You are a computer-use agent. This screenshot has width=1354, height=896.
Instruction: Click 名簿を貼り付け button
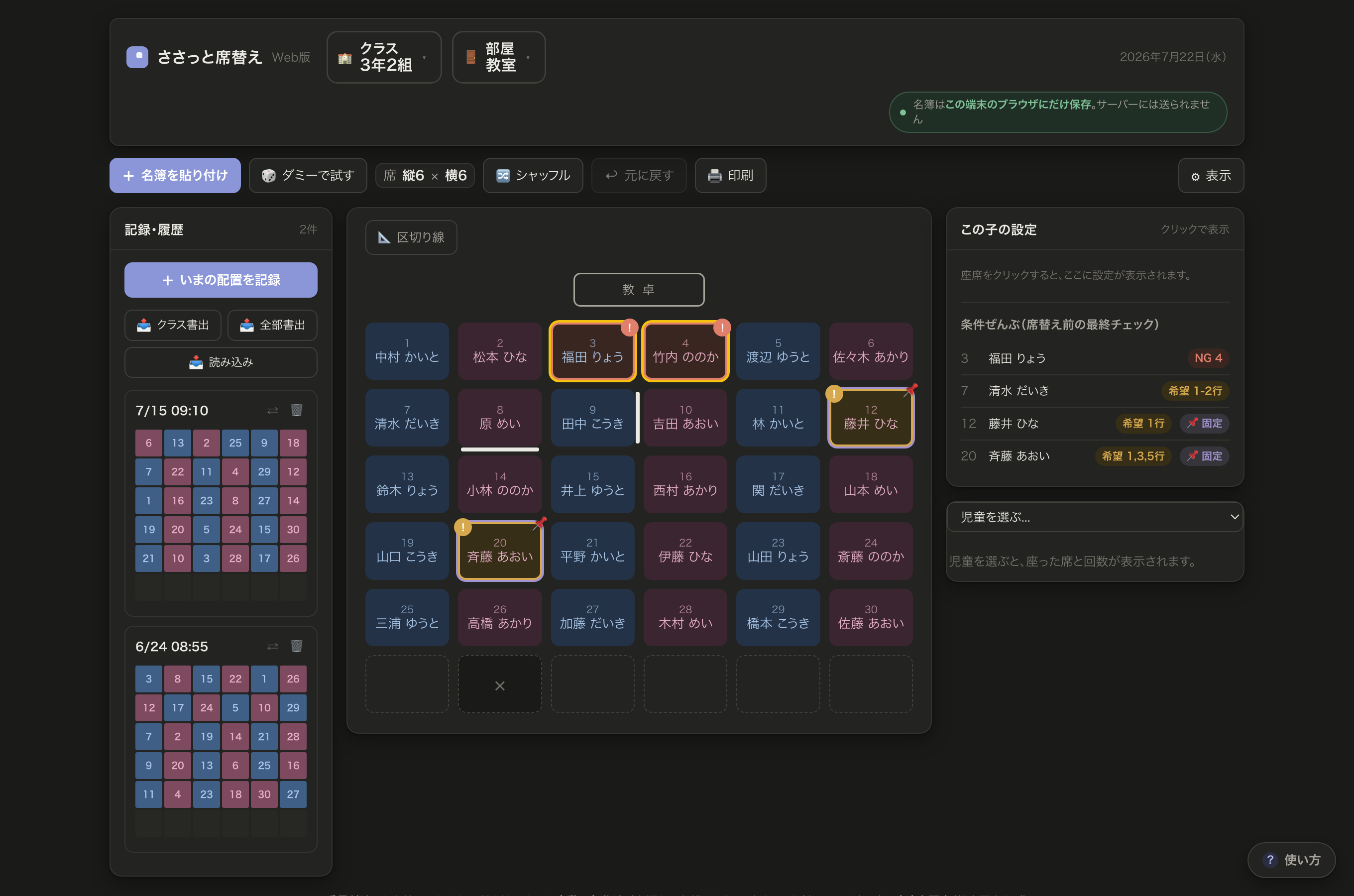coord(175,175)
